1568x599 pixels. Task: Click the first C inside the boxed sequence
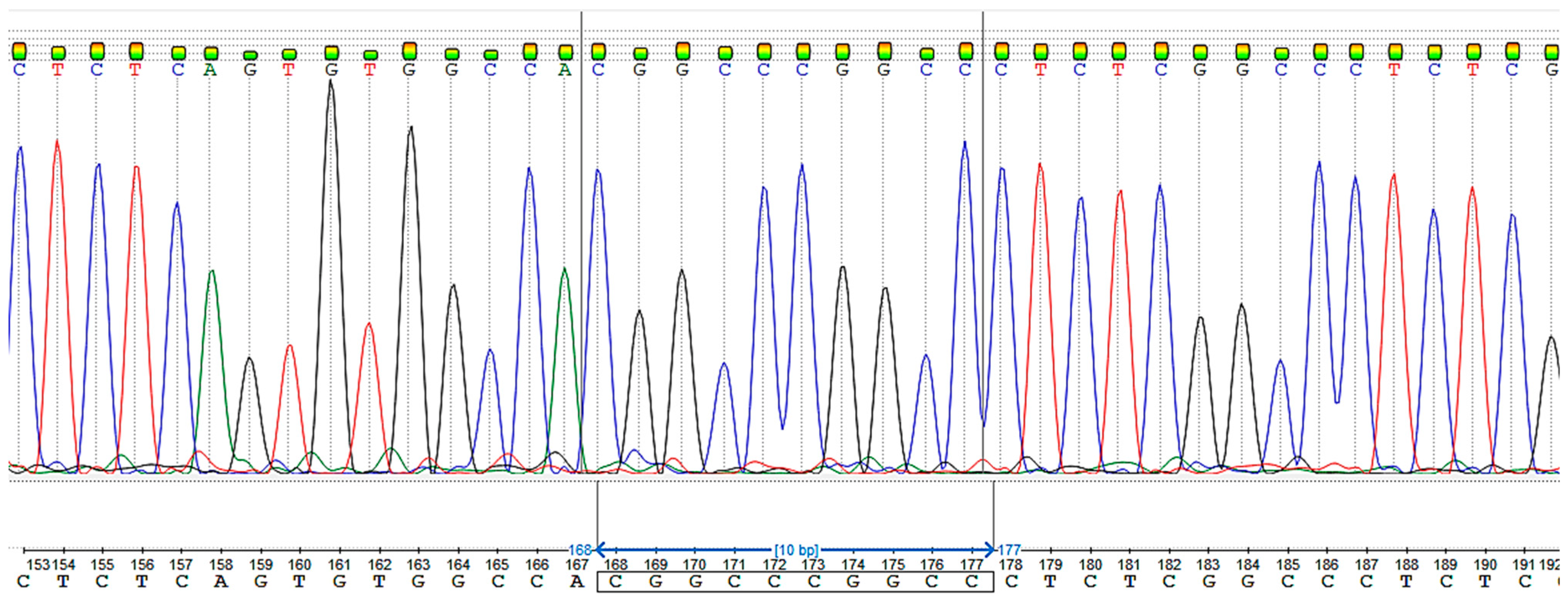pos(615,582)
